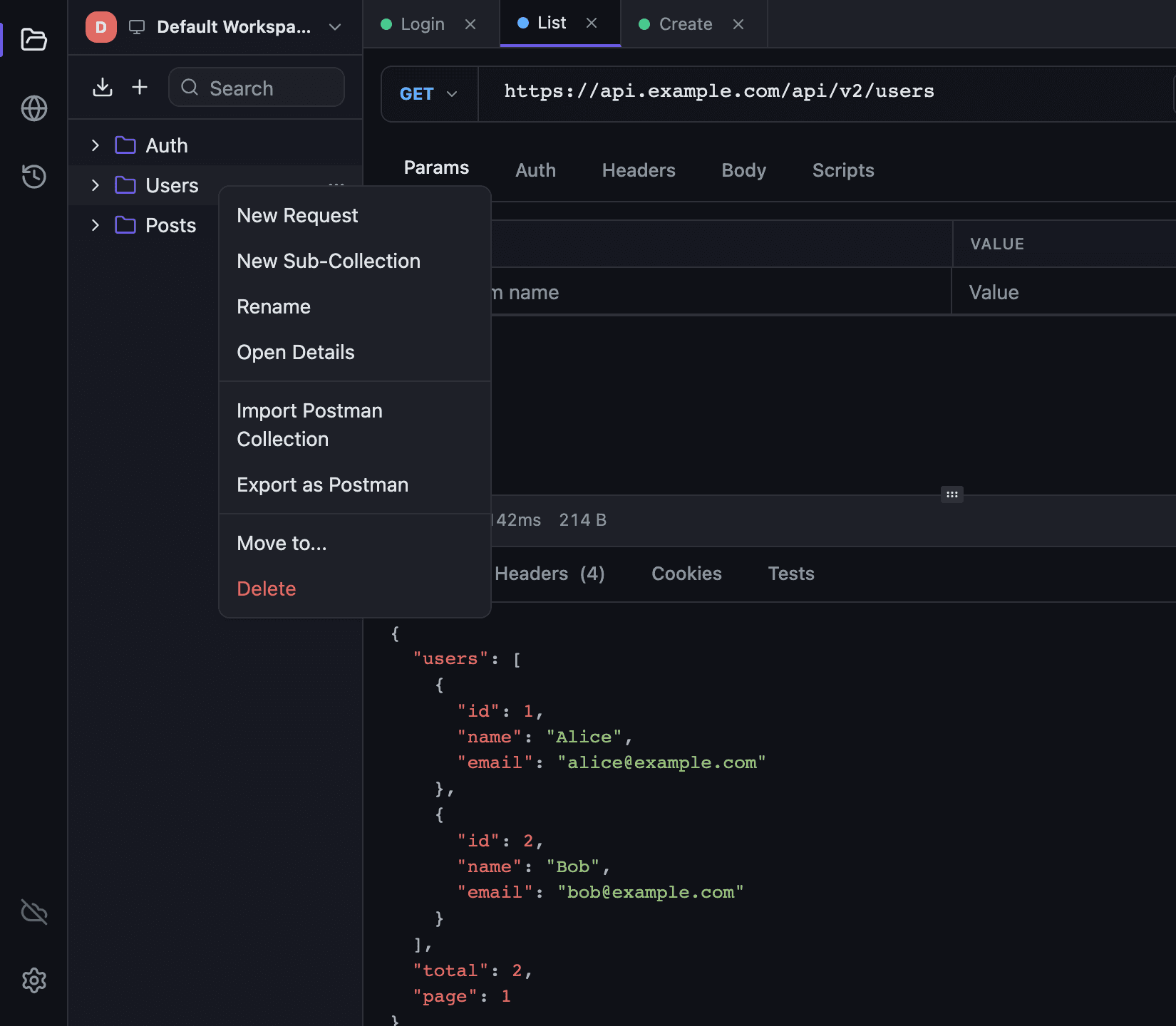Choose Delete in the context menu
The width and height of the screenshot is (1176, 1026).
[x=355, y=589]
